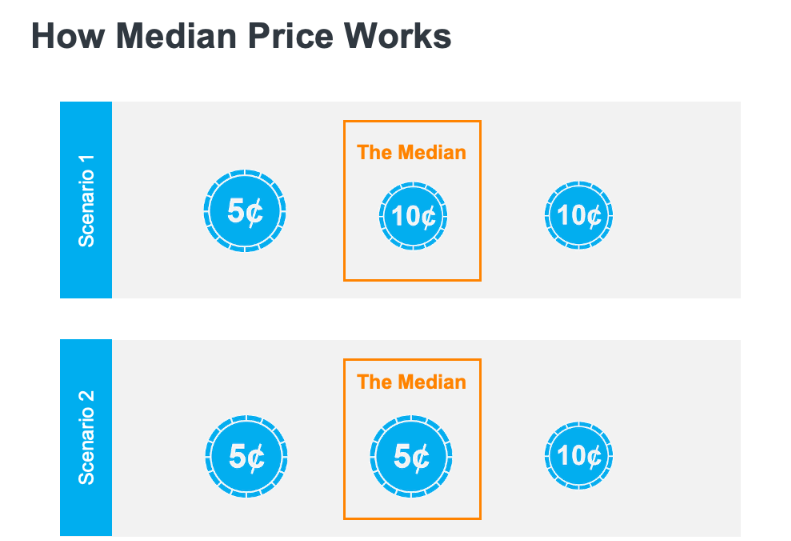The image size is (791, 541).
Task: Select the Scenario 2 blue side tab
Action: 86,438
